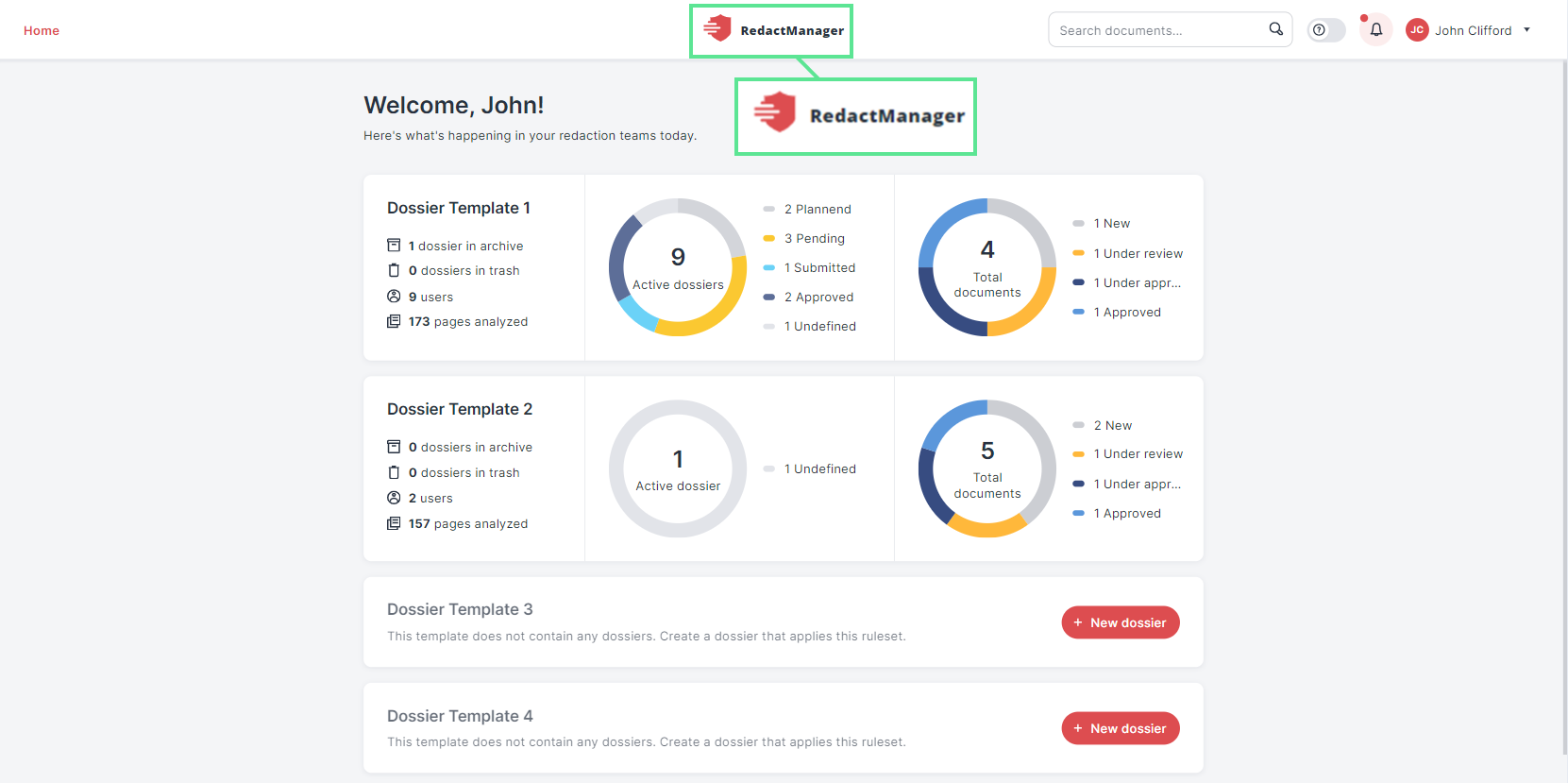Open Dossier Template 2 title
The height and width of the screenshot is (783, 1568).
click(460, 409)
